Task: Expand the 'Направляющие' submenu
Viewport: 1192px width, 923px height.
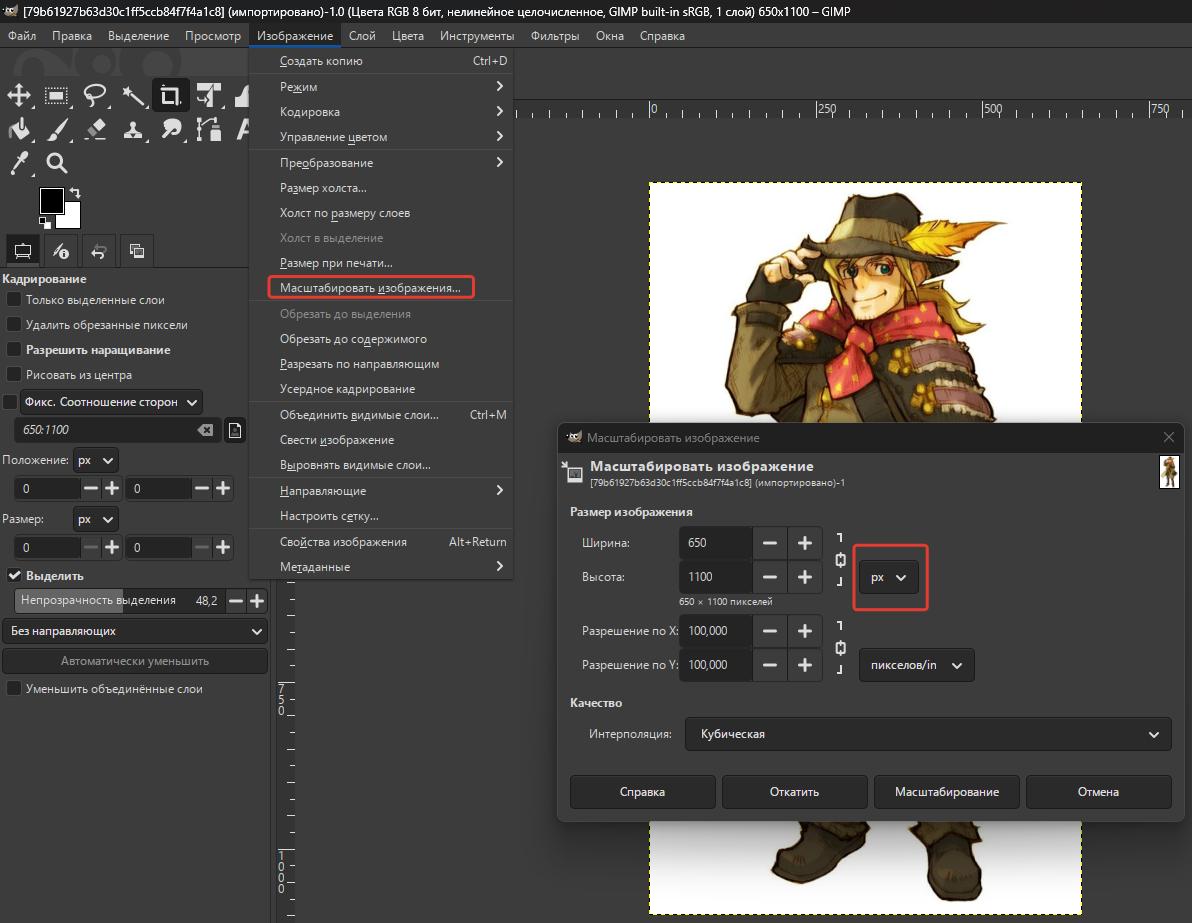Action: pos(381,491)
